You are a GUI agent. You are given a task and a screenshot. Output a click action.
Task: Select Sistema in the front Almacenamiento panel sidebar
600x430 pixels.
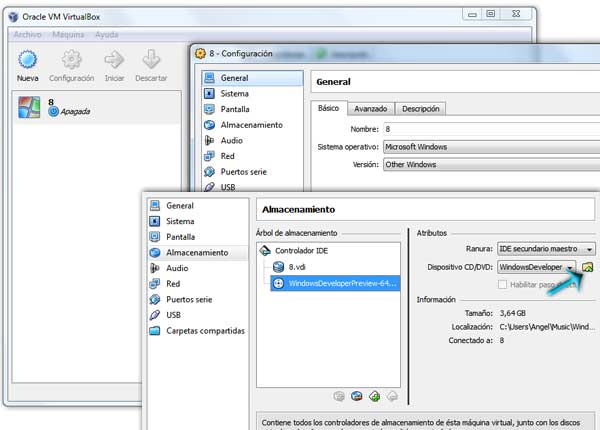tap(198, 222)
